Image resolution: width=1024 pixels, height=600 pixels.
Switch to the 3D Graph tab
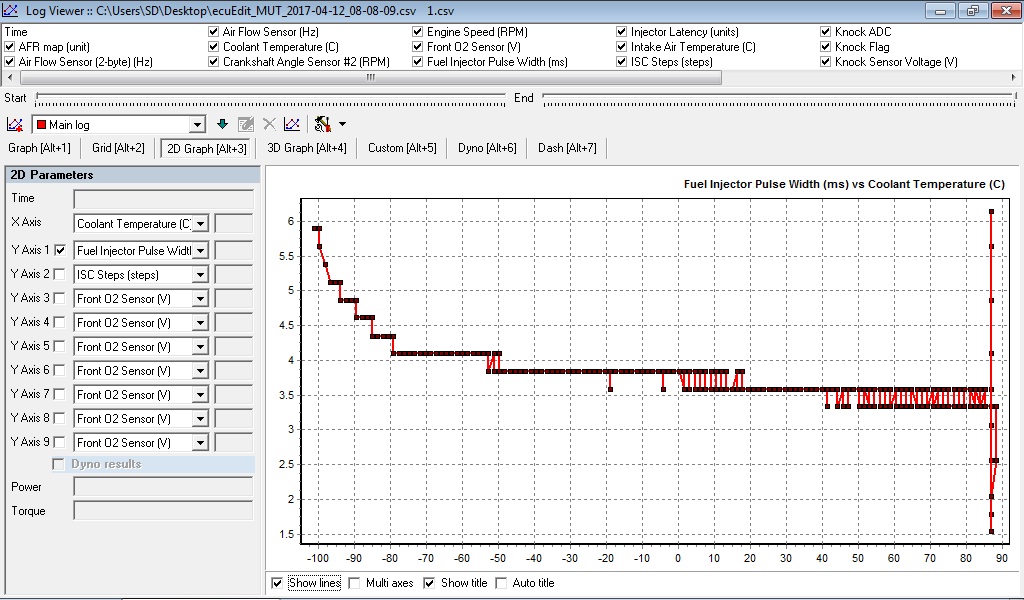click(x=307, y=148)
